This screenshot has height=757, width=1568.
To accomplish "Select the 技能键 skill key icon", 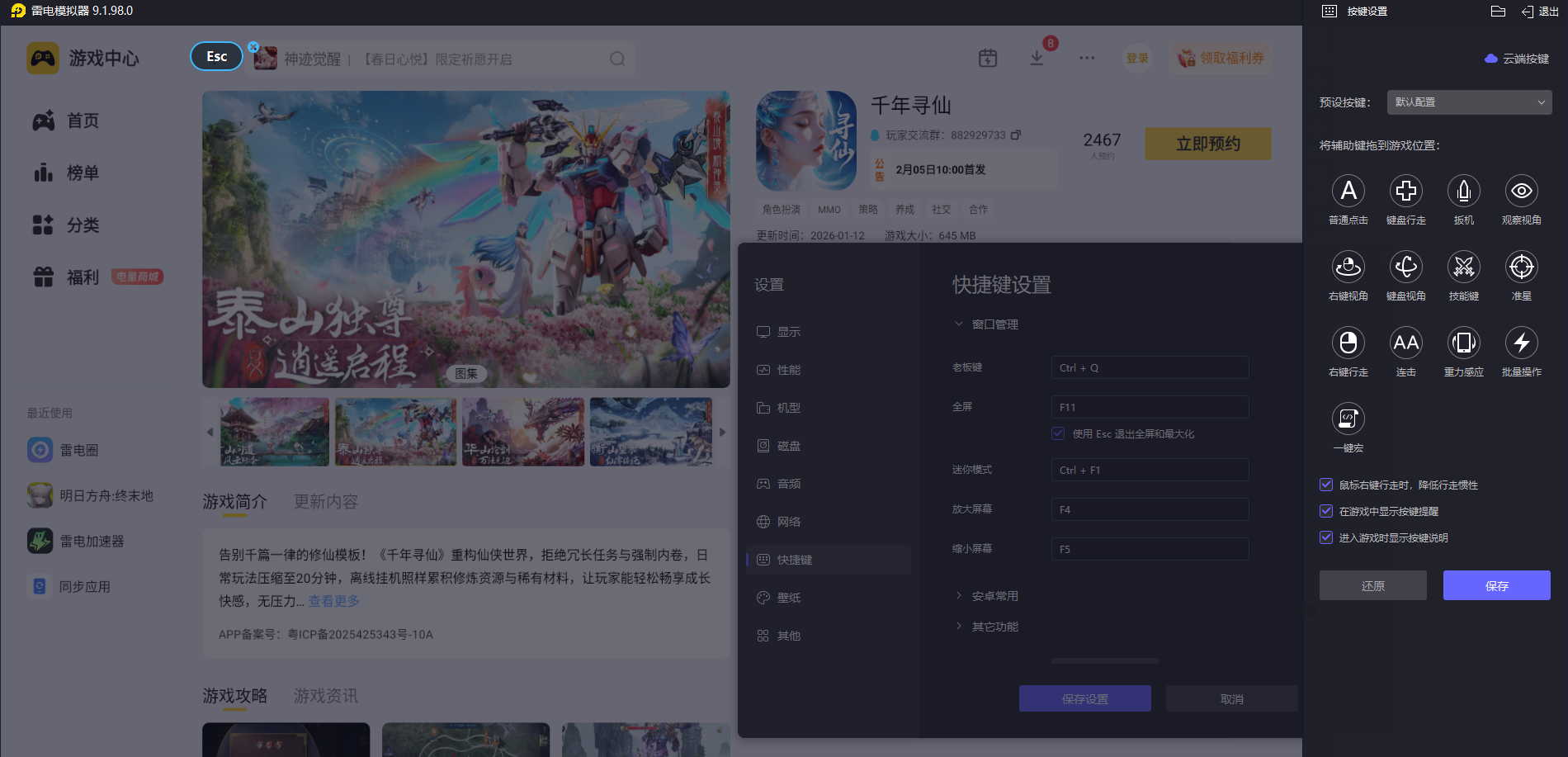I will pos(1464,267).
